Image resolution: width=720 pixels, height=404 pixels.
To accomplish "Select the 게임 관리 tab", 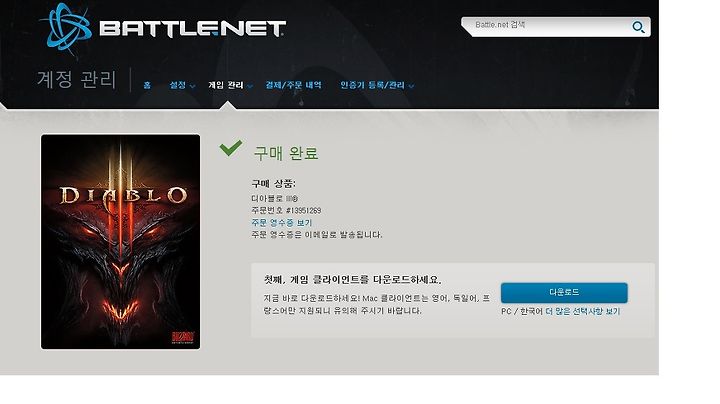I will click(x=225, y=85).
